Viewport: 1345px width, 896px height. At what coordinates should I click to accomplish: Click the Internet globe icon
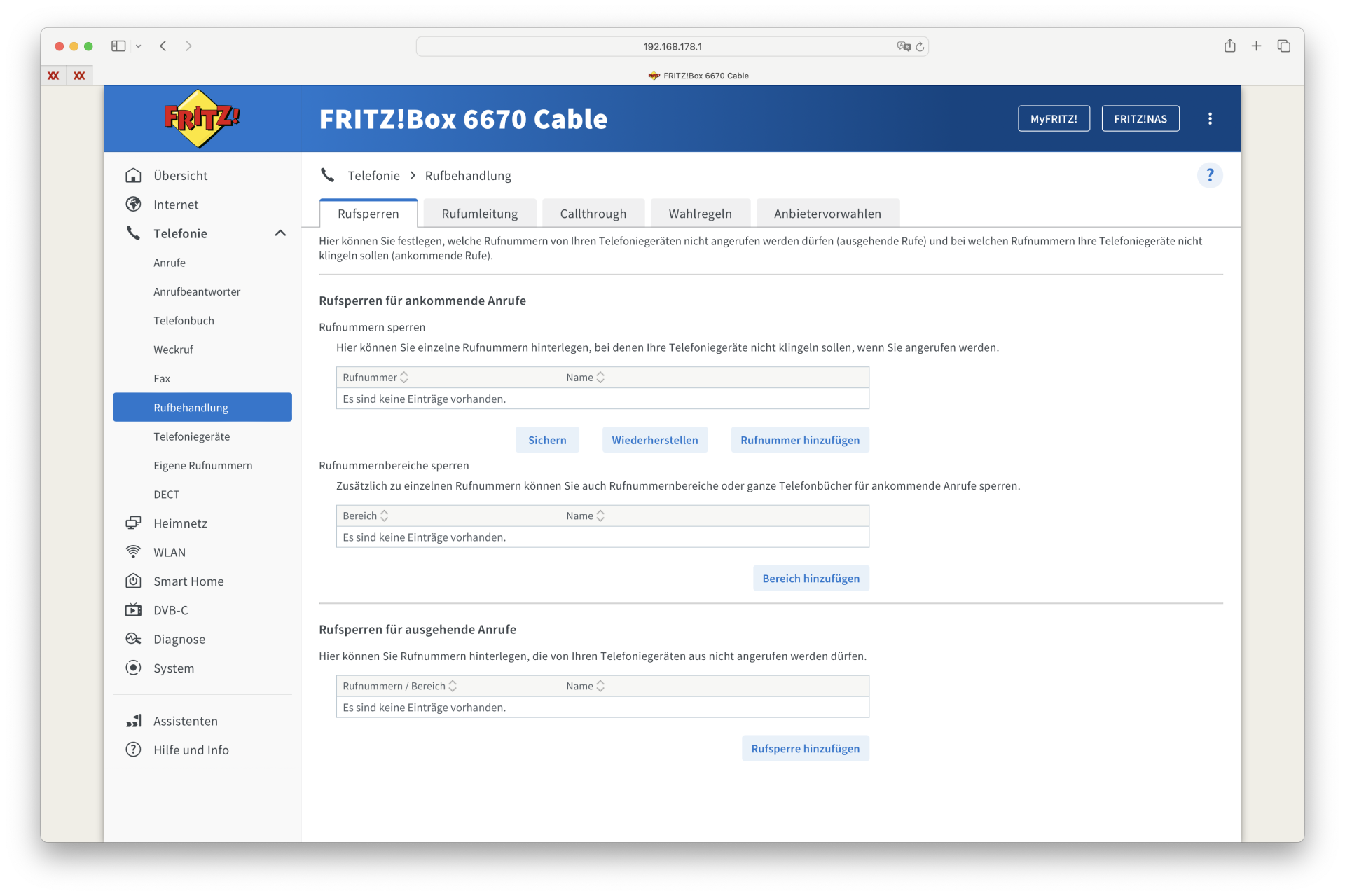(133, 205)
